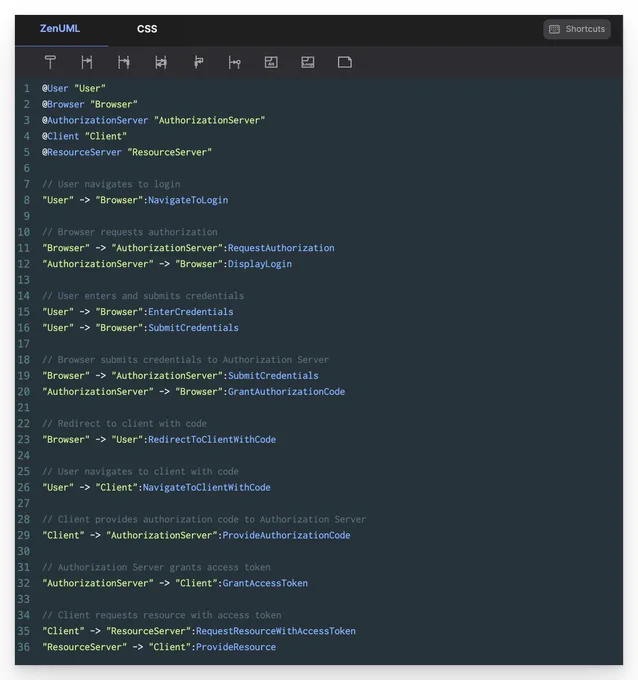
Task: Click the RequestResourceWithAccessToken message text
Action: pos(276,631)
